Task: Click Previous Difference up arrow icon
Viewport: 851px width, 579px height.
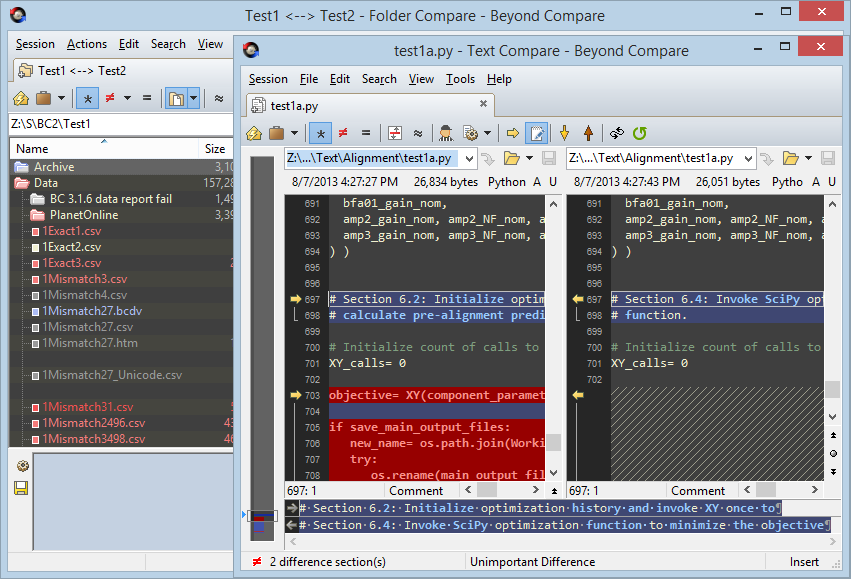Action: (588, 132)
